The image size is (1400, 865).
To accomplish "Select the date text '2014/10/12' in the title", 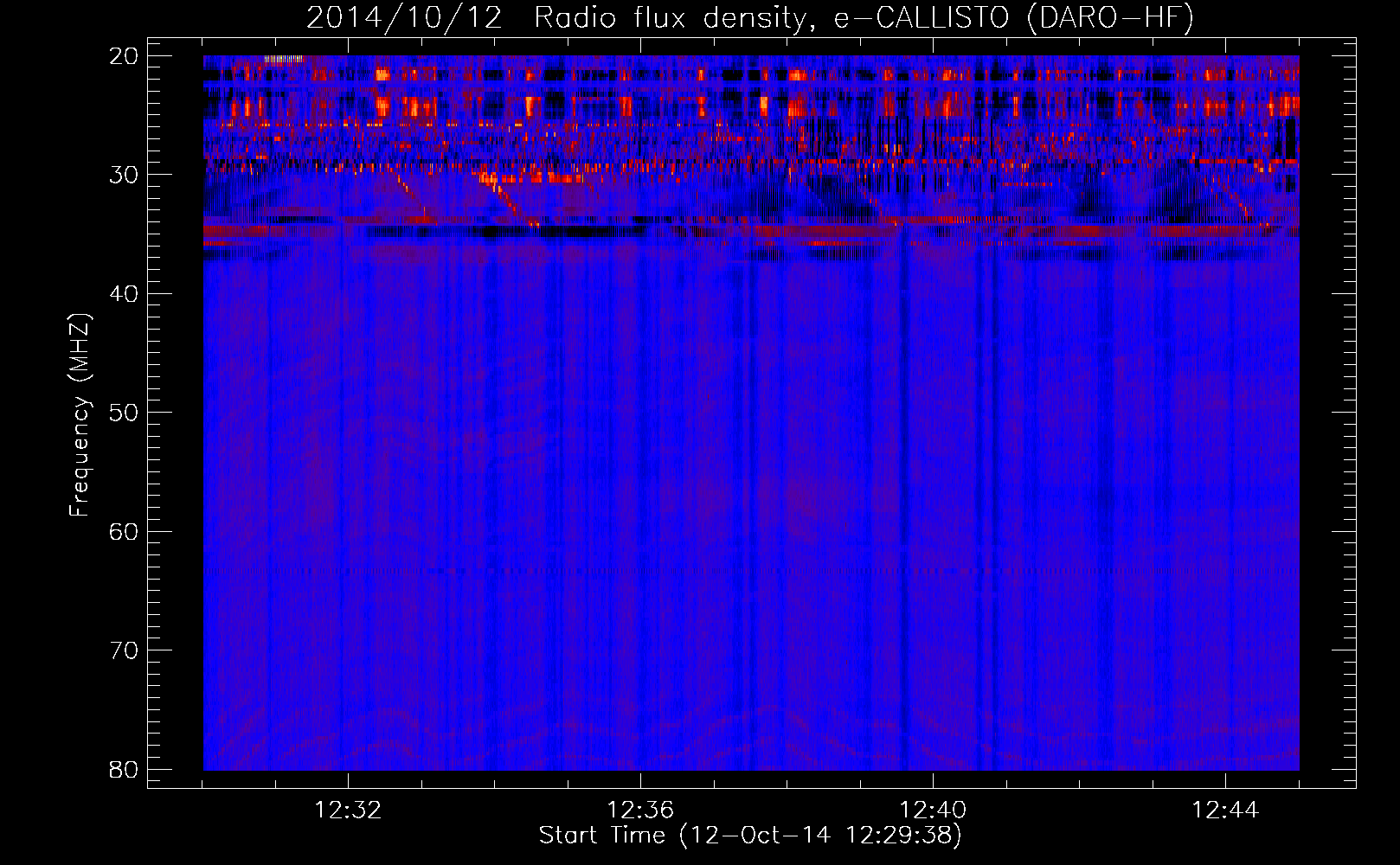I will point(404,17).
